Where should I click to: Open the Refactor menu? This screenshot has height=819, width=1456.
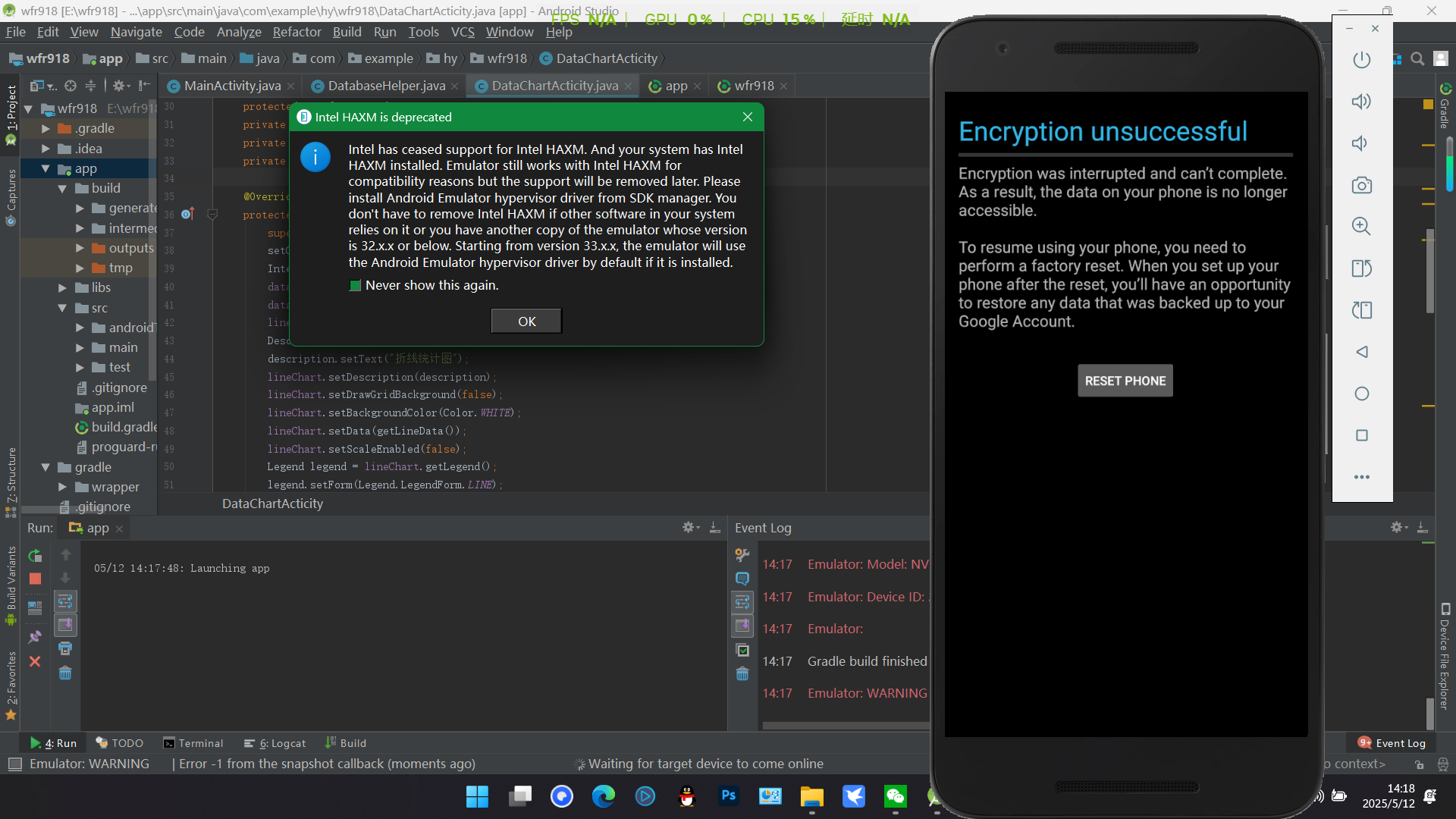297,32
